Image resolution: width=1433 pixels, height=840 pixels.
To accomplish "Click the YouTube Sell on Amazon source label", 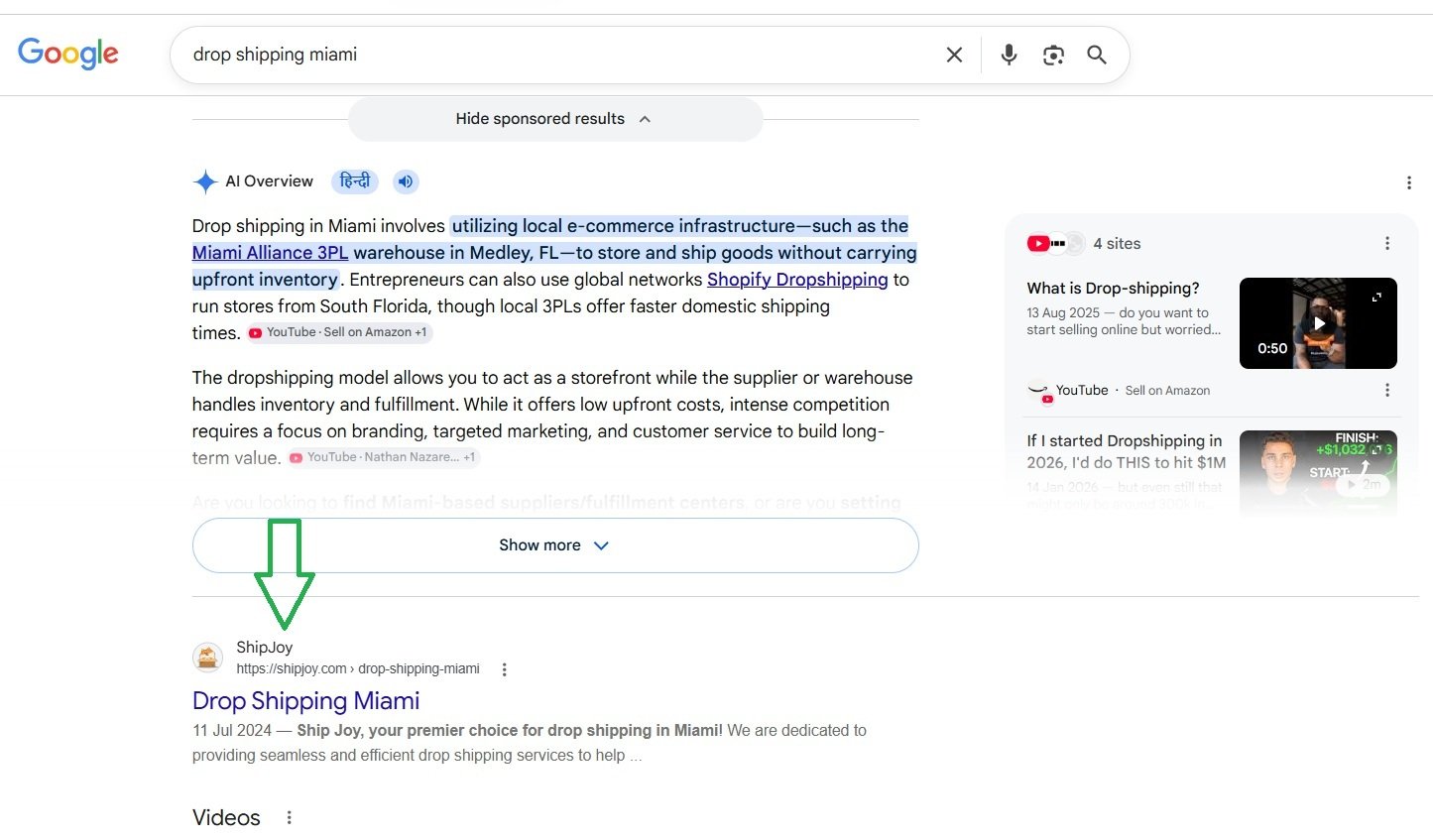I will (x=1133, y=391).
